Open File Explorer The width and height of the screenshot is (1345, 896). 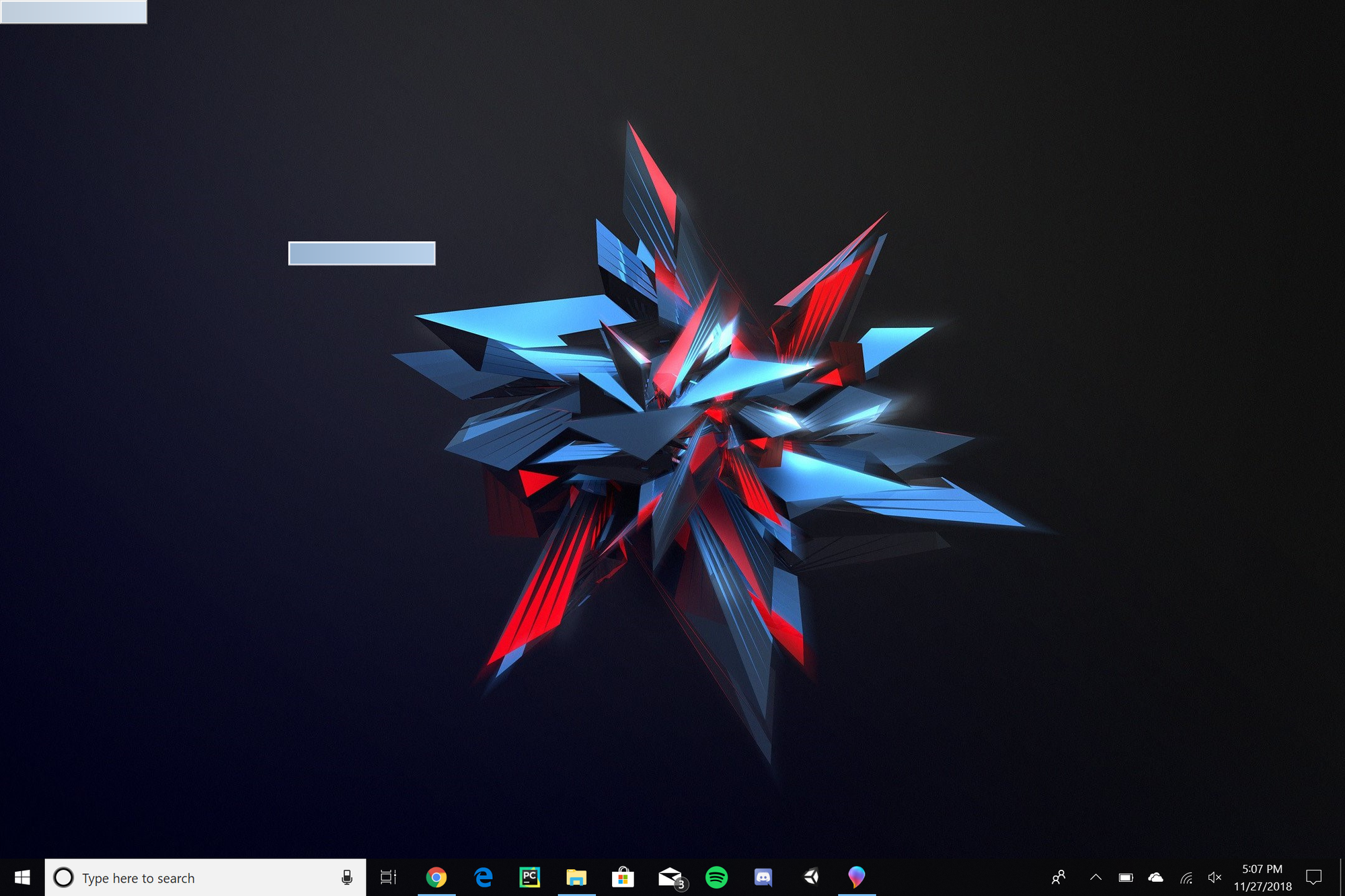coord(576,877)
